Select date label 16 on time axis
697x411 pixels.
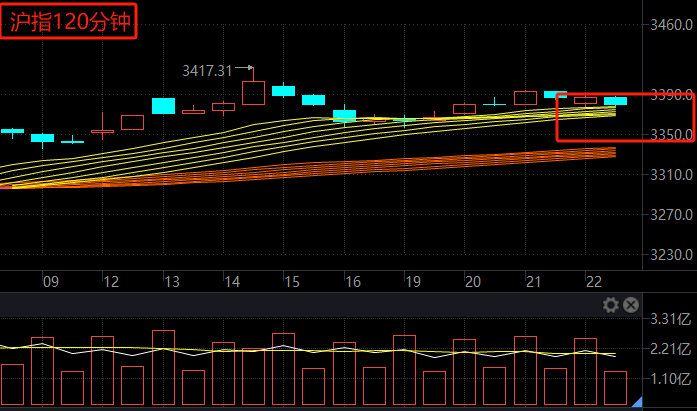click(353, 282)
